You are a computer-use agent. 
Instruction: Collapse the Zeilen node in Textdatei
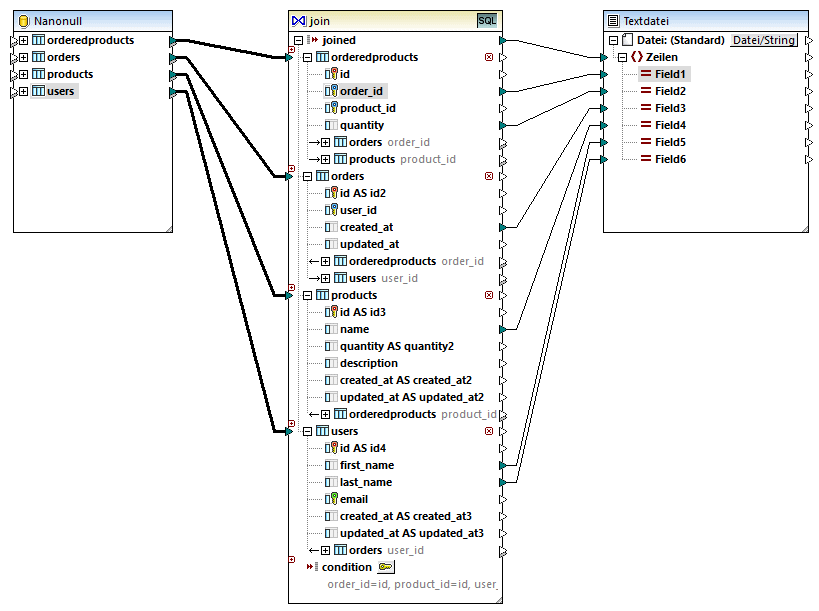tap(621, 58)
